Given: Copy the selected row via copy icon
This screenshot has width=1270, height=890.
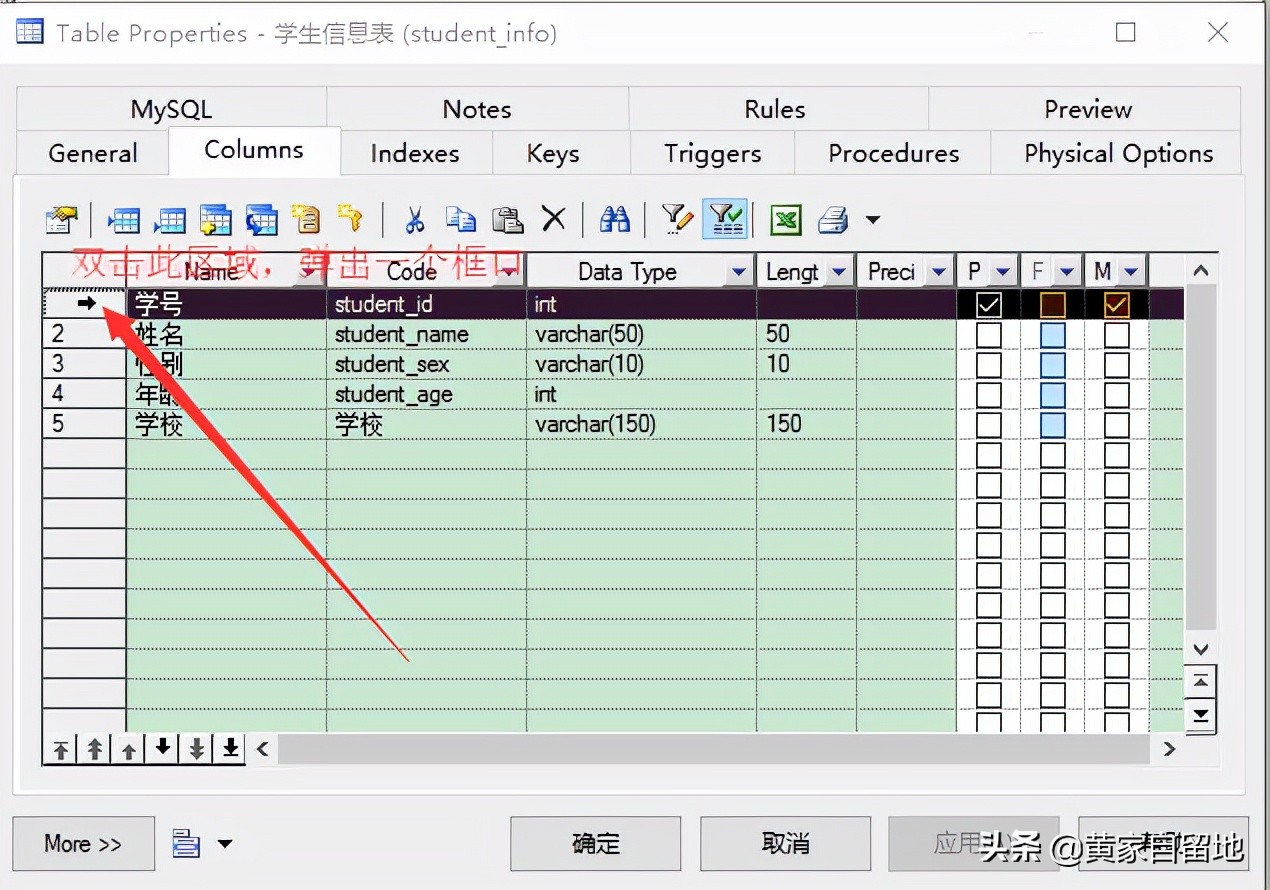Looking at the screenshot, I should (x=461, y=219).
